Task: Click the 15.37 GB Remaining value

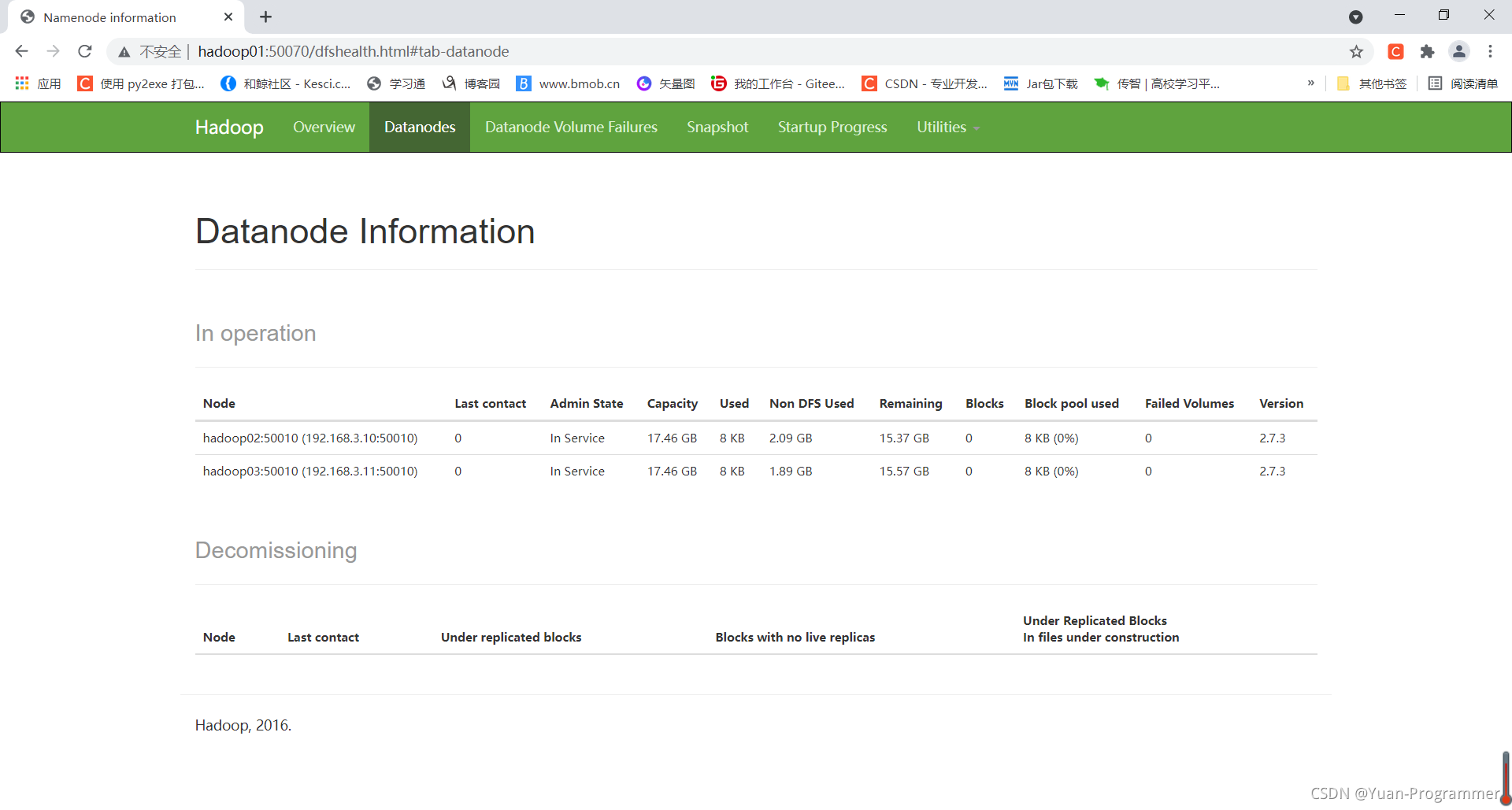Action: point(904,438)
